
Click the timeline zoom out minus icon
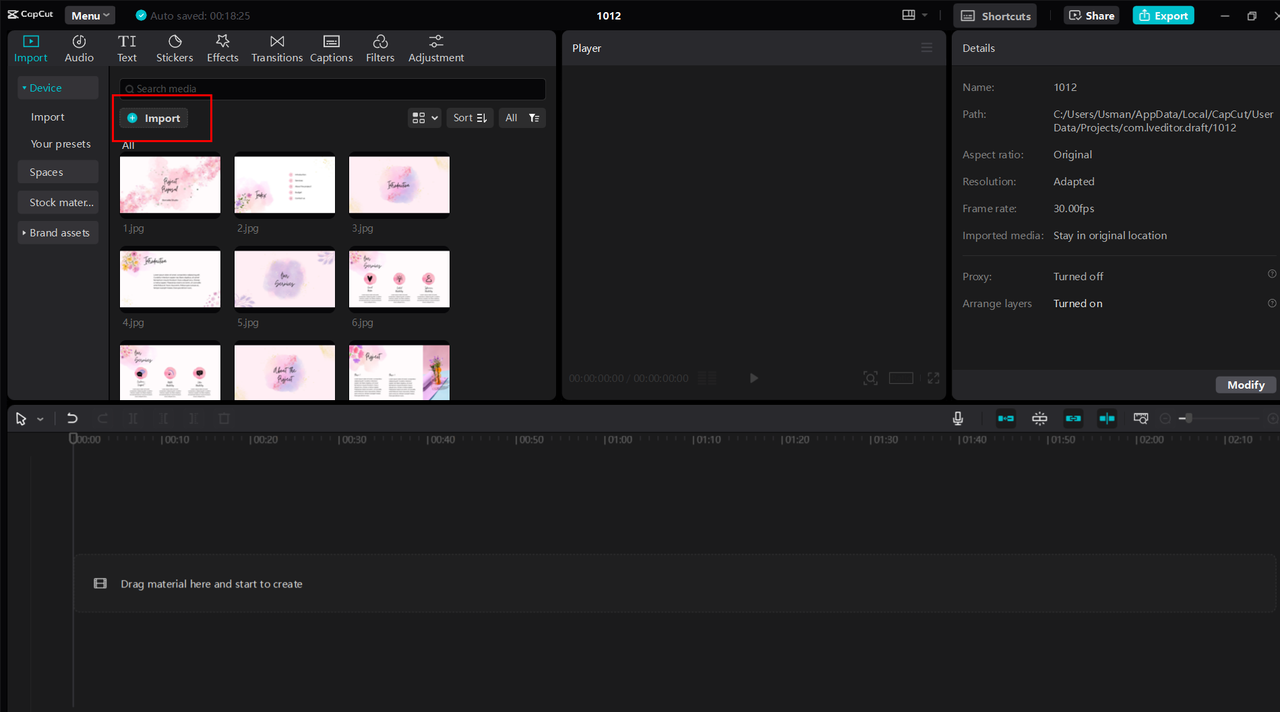point(1165,419)
